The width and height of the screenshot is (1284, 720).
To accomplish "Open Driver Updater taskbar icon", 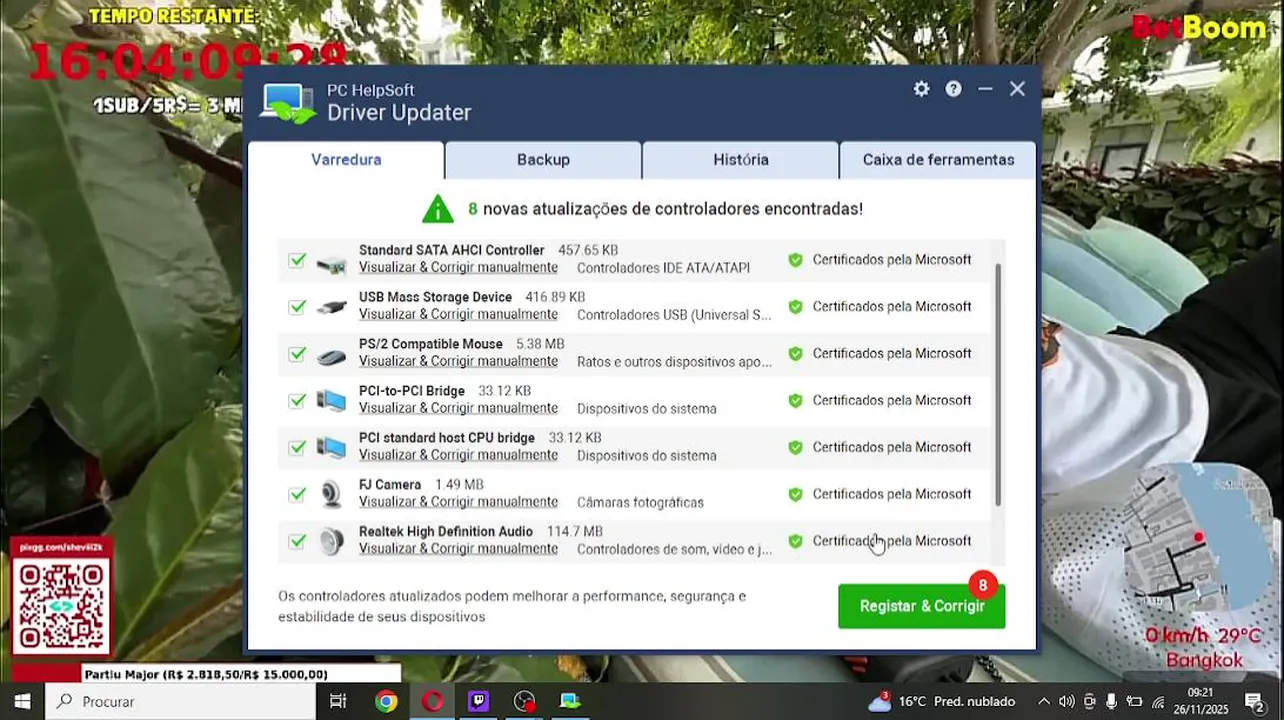I will point(570,701).
